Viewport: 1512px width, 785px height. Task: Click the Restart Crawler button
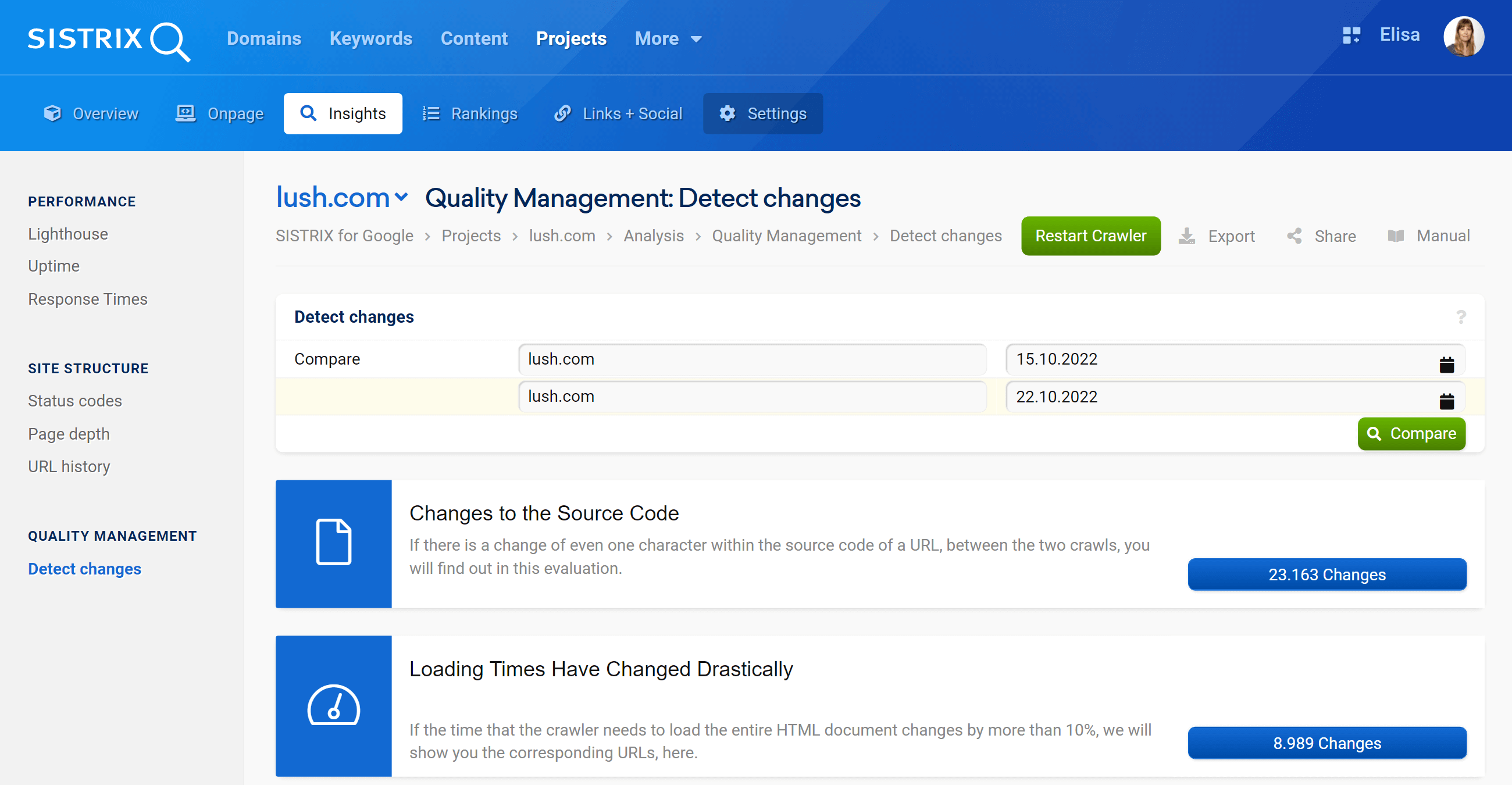[x=1090, y=235]
